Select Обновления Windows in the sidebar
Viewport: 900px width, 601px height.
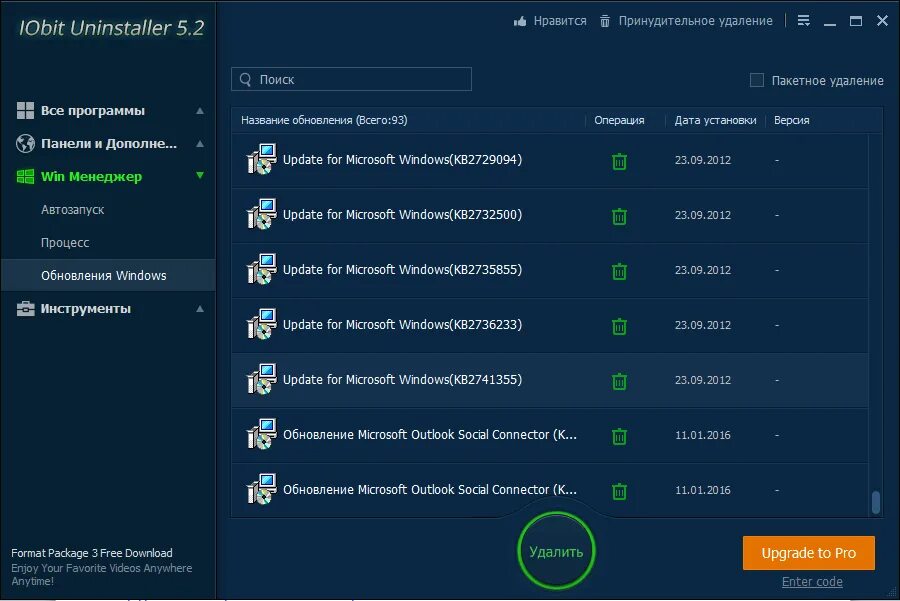point(108,275)
